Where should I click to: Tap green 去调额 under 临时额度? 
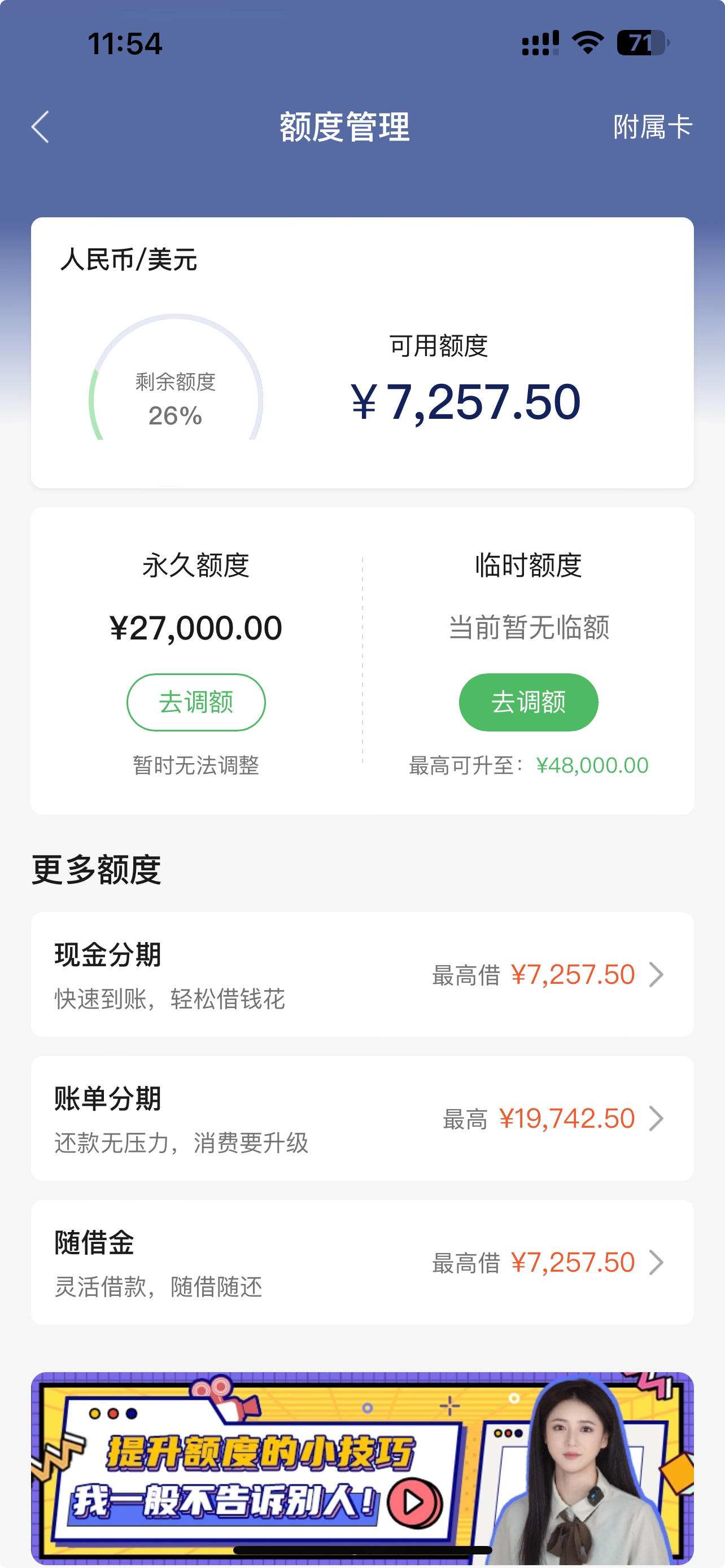click(x=529, y=702)
